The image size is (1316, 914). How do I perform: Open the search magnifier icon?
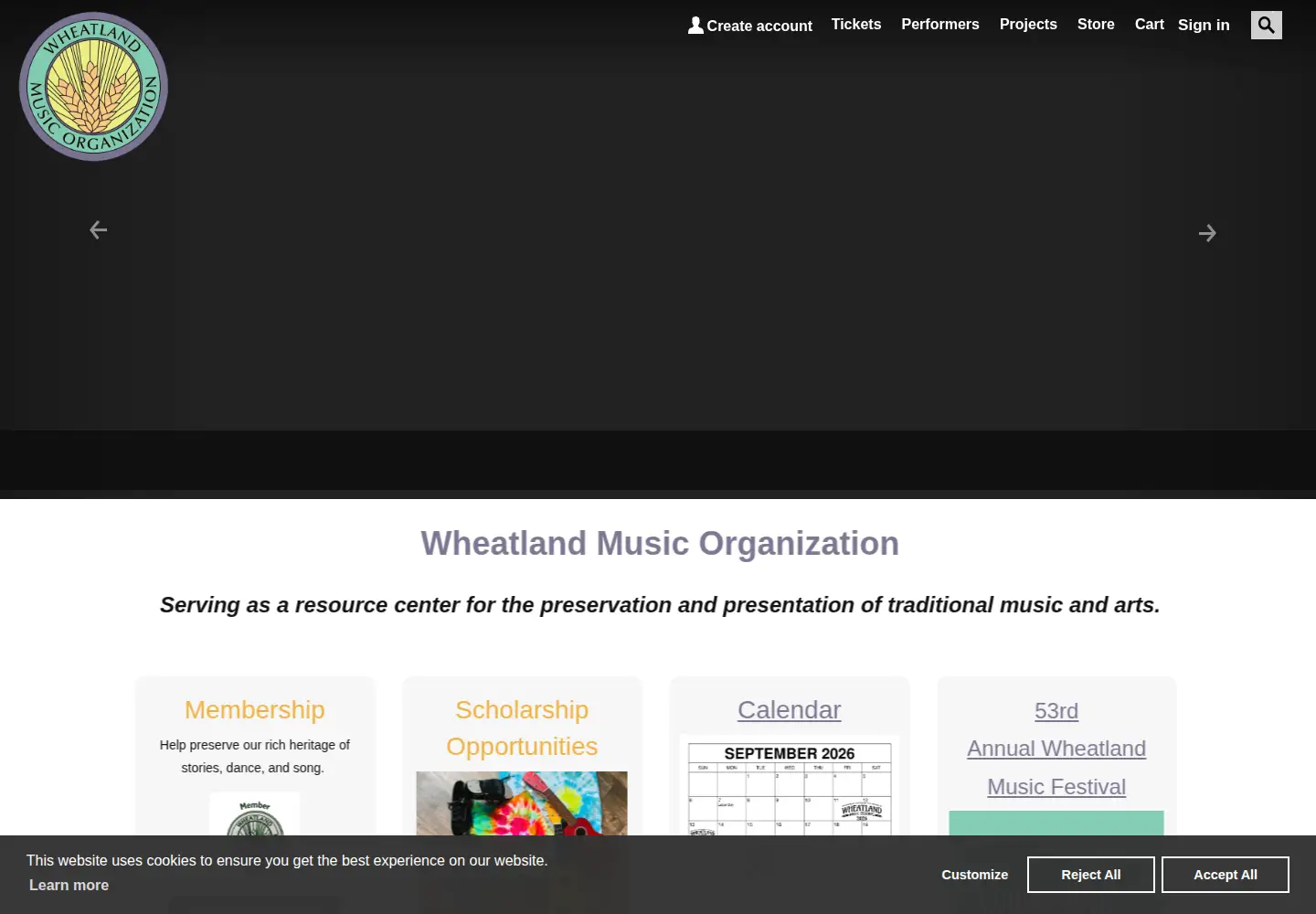(1266, 25)
